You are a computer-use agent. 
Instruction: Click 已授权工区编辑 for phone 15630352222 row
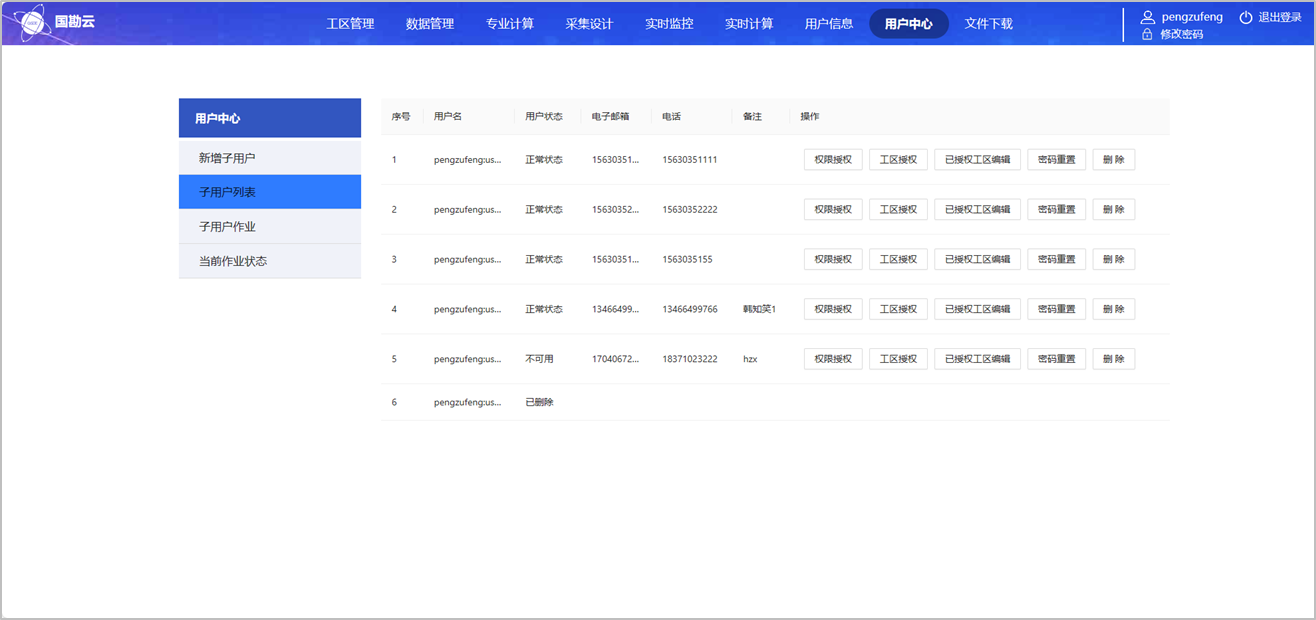977,209
